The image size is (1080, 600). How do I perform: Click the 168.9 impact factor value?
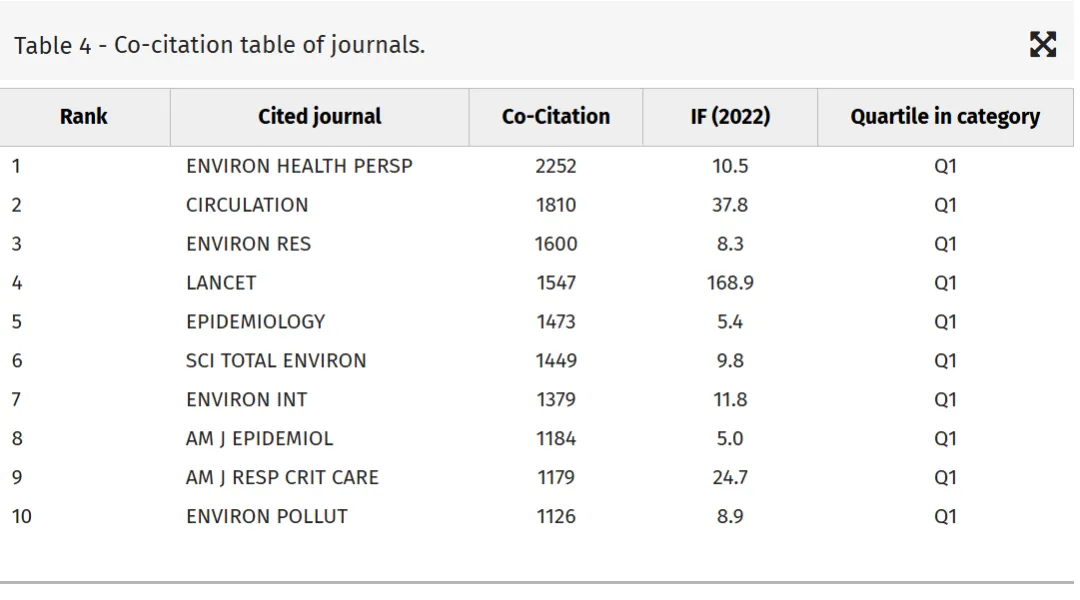click(730, 283)
